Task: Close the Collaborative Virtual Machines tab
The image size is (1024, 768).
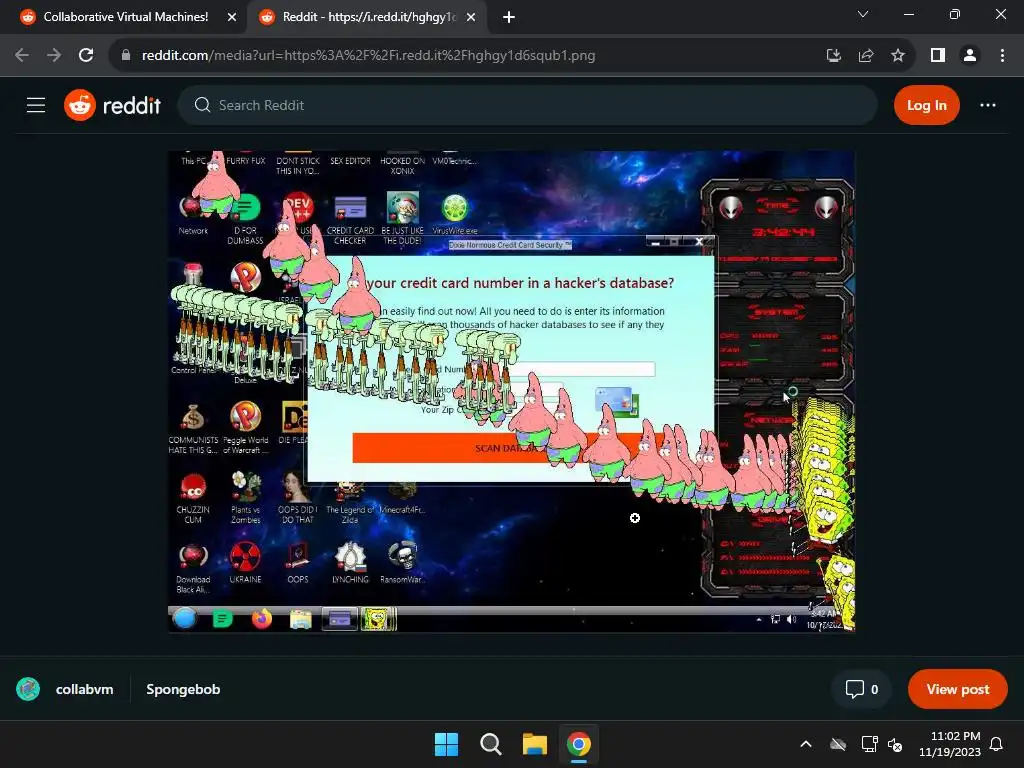Action: coord(231,18)
